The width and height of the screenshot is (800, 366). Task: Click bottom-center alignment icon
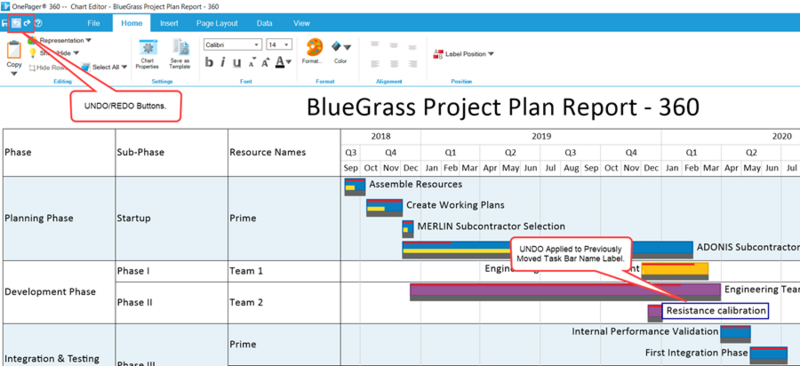pos(393,64)
